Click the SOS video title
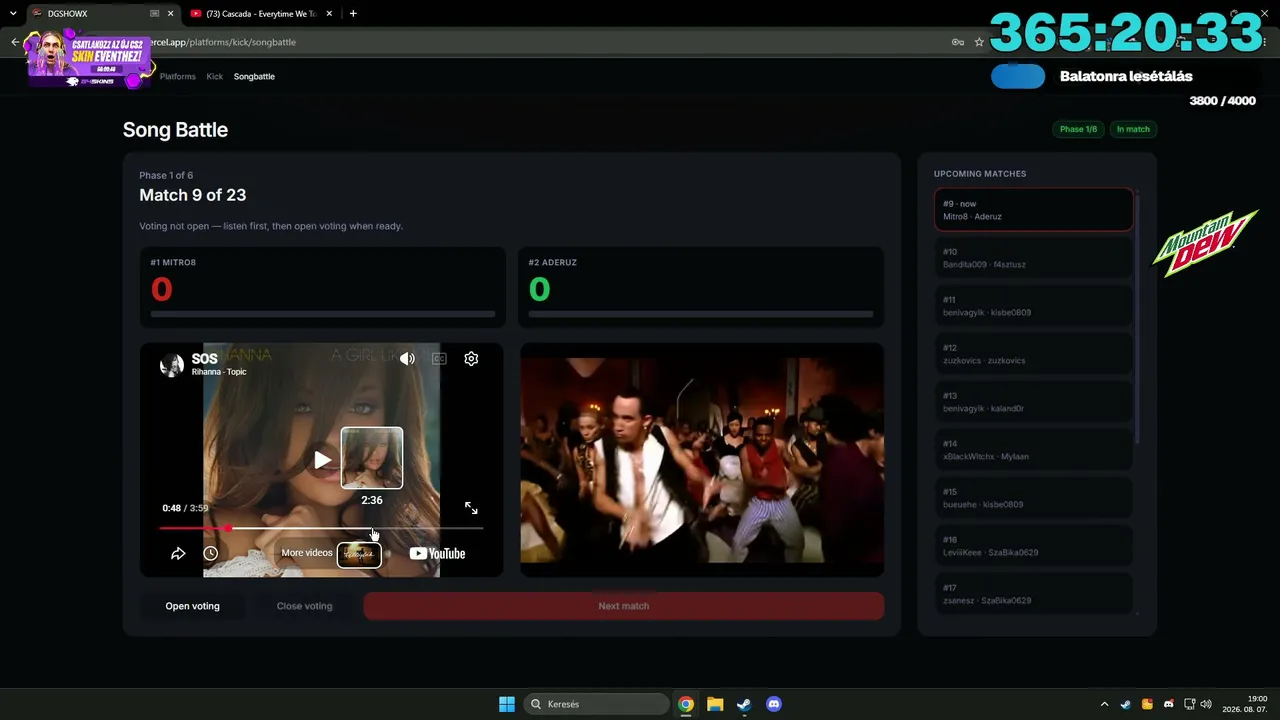This screenshot has height=720, width=1280. coord(204,359)
